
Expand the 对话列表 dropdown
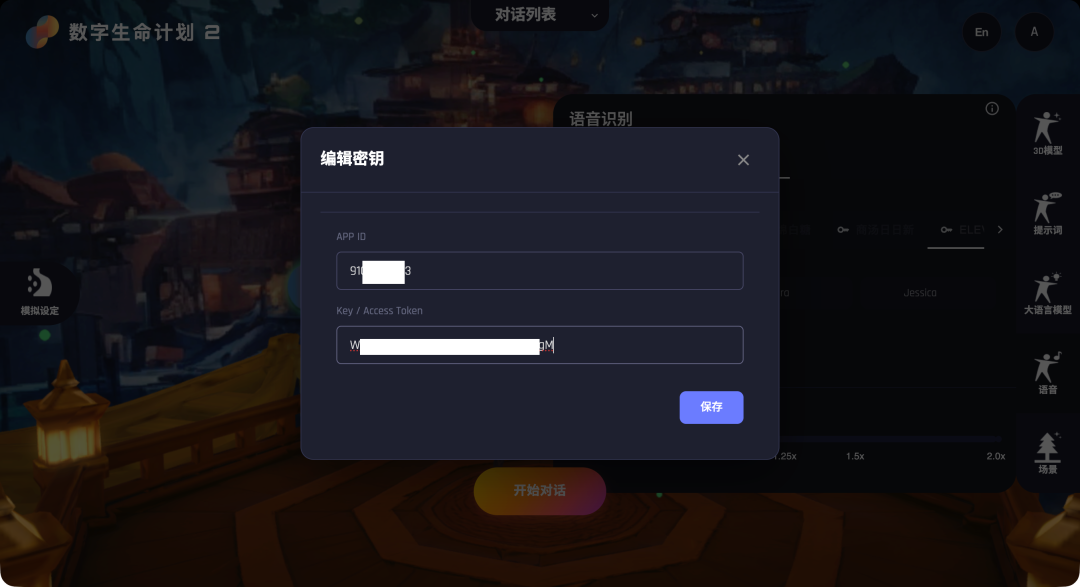coord(540,14)
